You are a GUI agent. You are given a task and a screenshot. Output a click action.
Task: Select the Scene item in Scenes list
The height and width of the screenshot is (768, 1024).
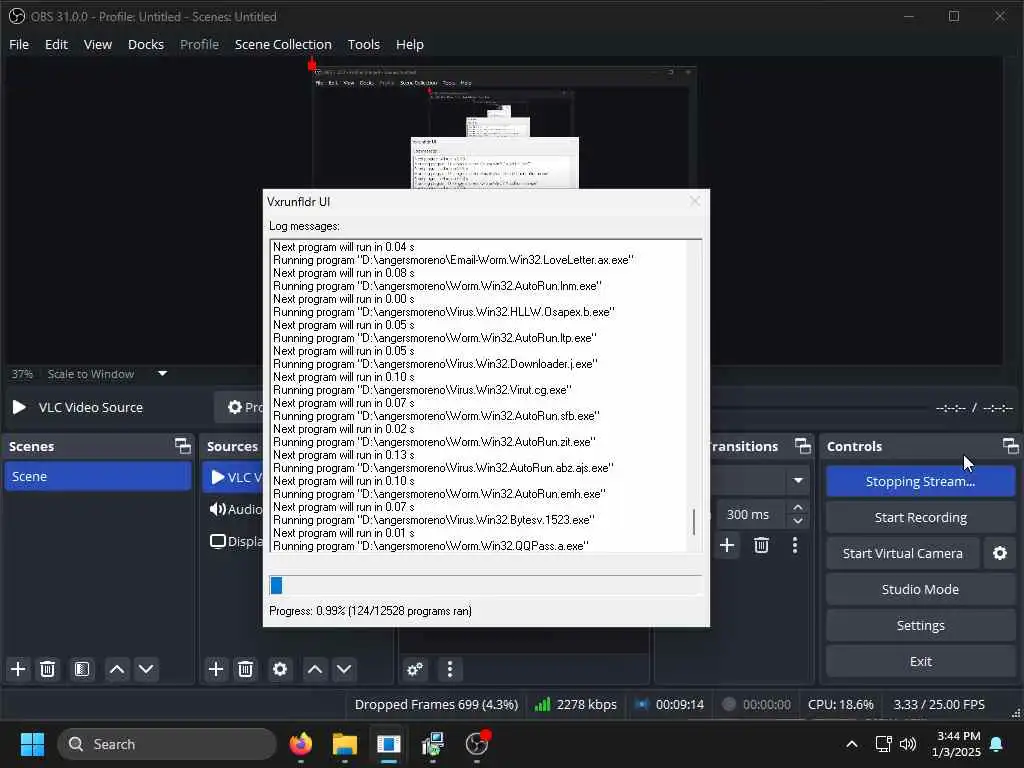tap(98, 476)
